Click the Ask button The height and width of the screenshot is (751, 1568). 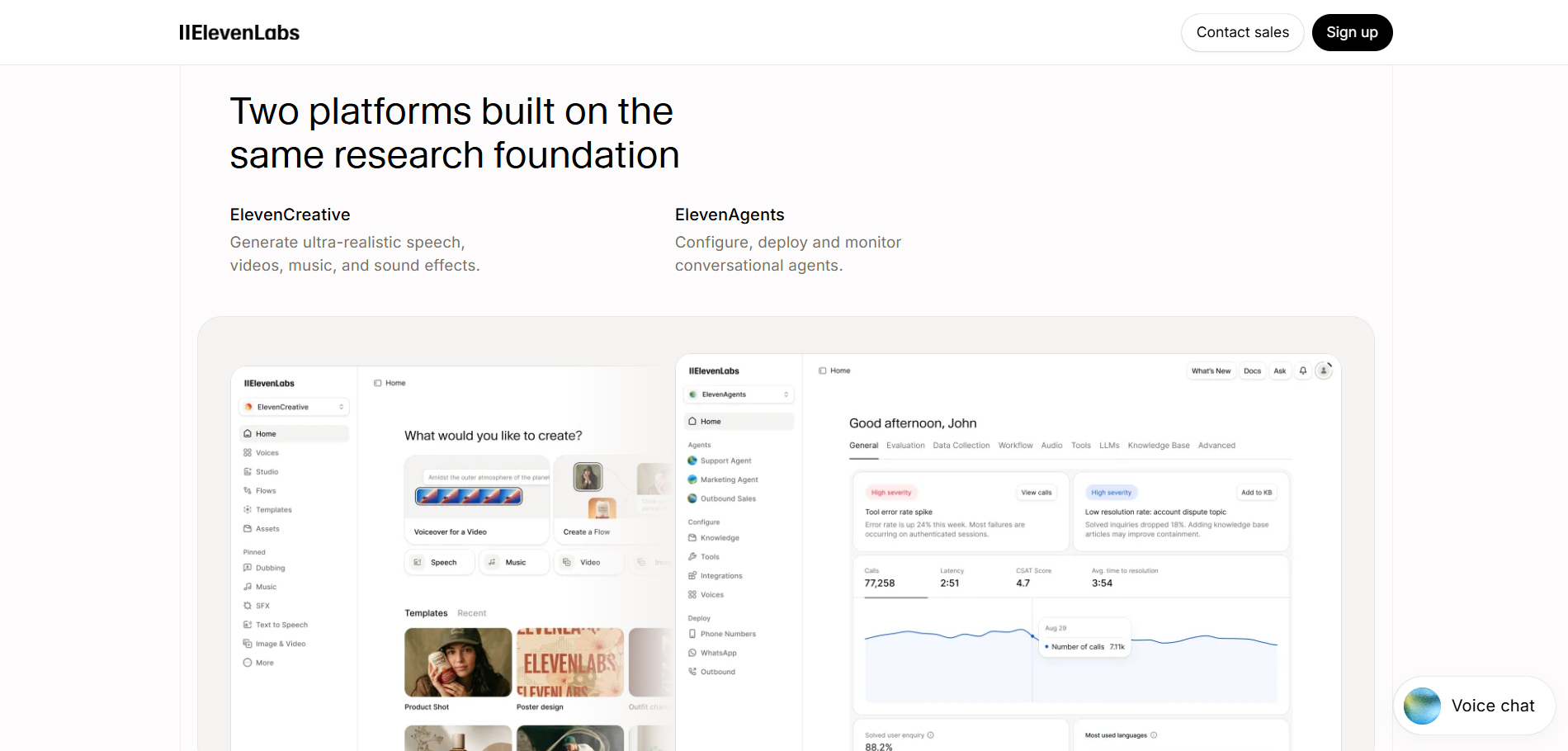tap(1280, 371)
